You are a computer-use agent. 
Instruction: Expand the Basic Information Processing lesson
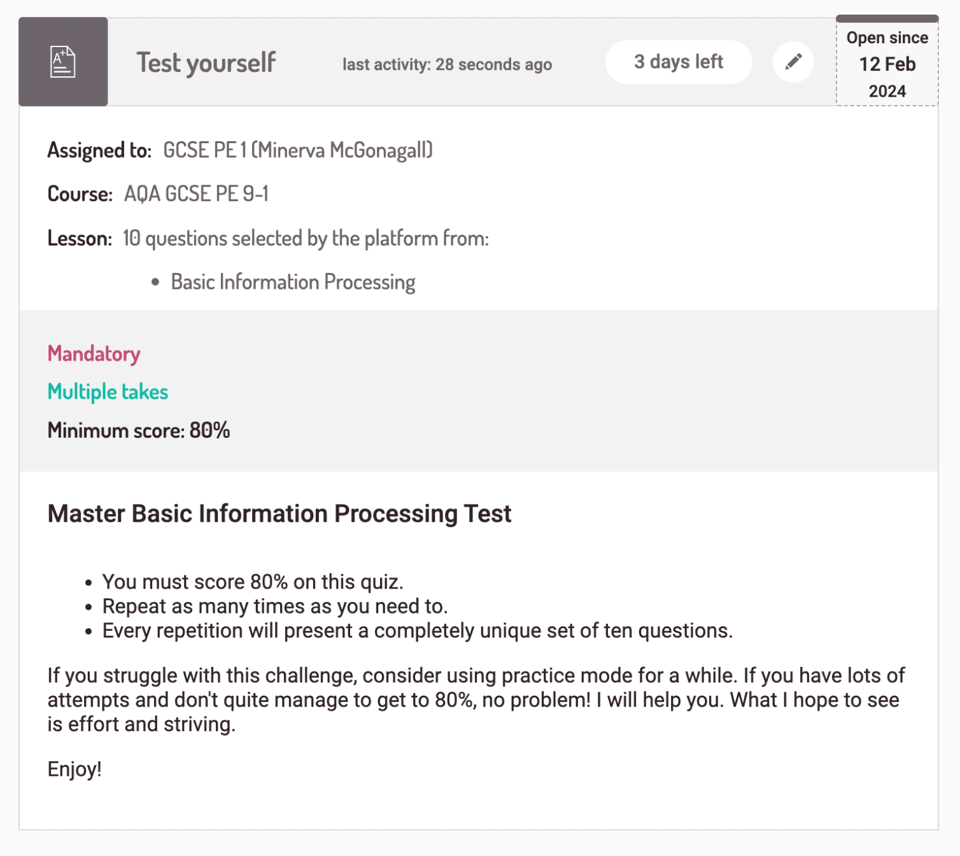[x=292, y=281]
